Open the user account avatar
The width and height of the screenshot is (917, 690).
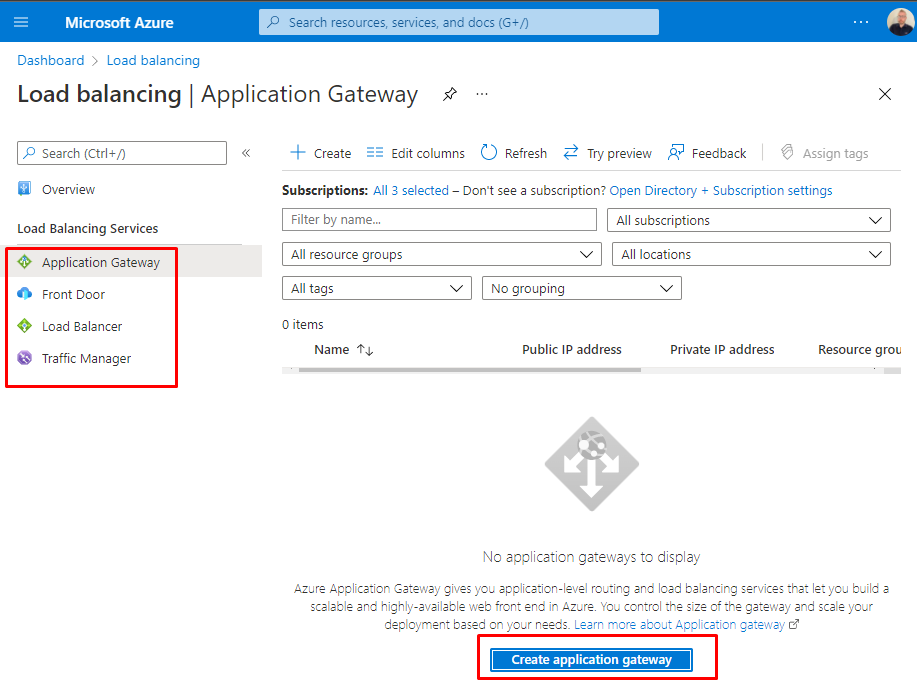899,22
